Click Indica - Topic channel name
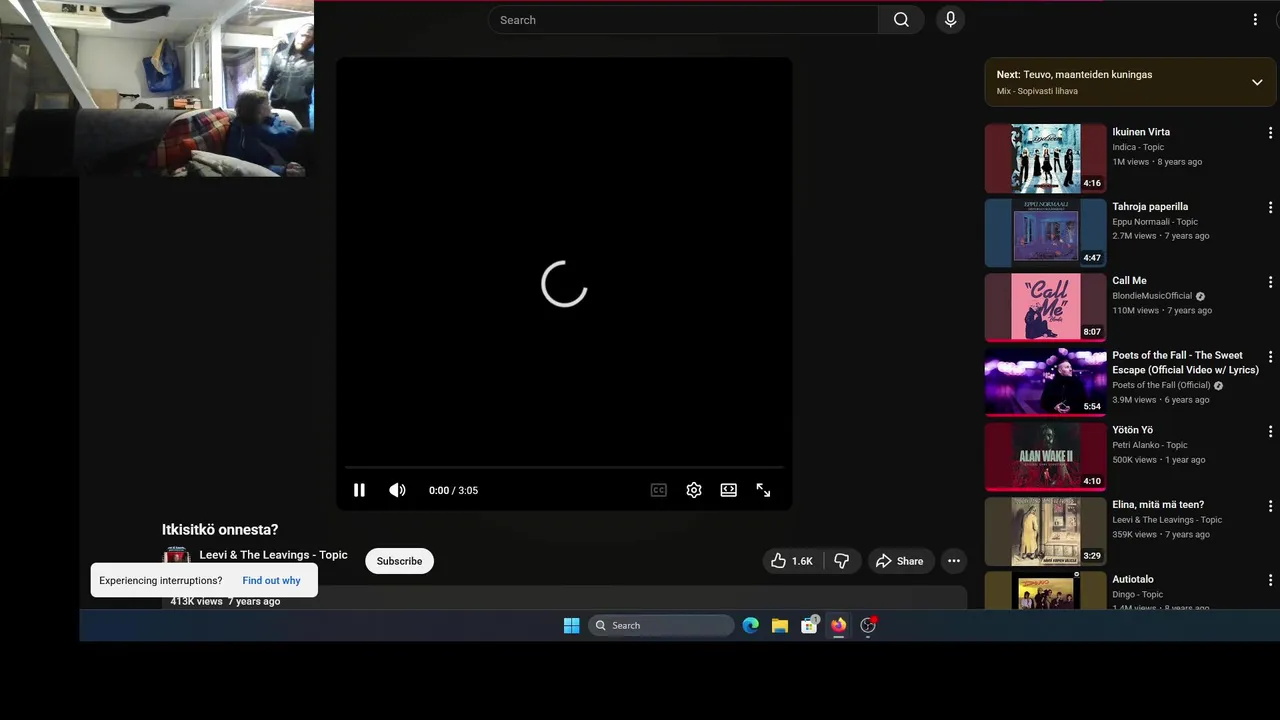The image size is (1280, 720). [x=1138, y=147]
